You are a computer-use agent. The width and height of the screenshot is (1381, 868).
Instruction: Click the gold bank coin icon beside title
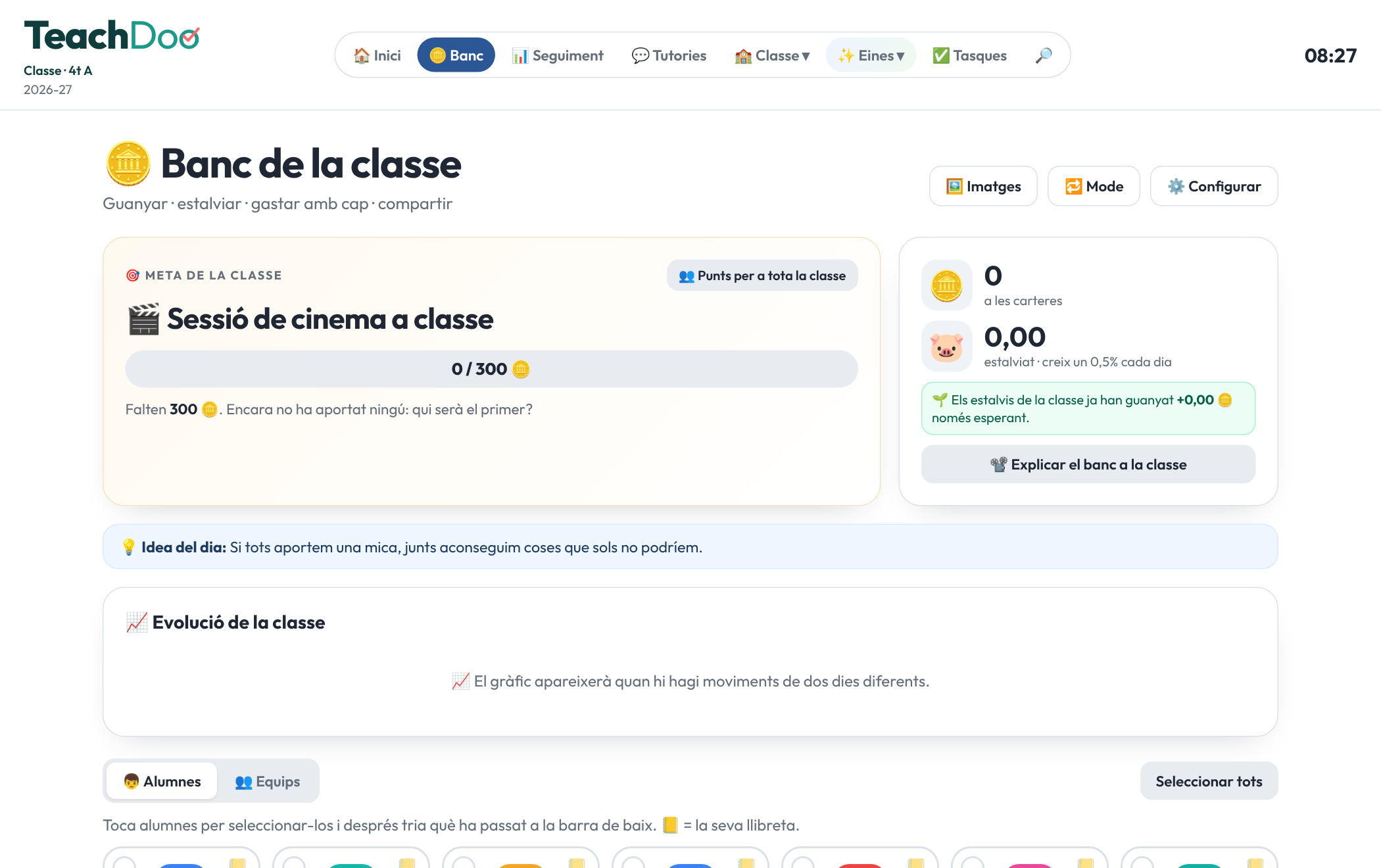[x=128, y=164]
